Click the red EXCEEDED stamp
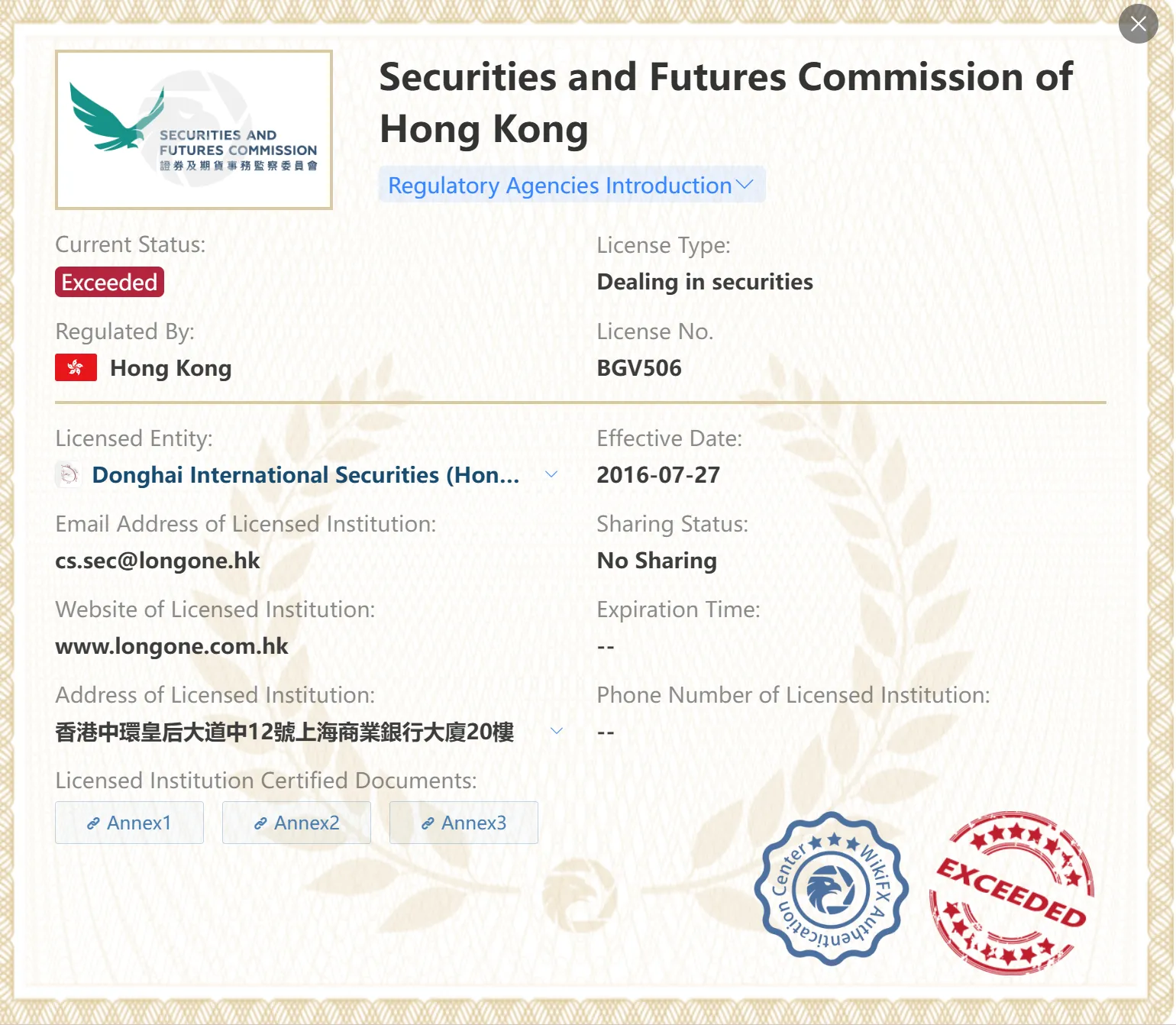The height and width of the screenshot is (1025, 1176). coord(1012,892)
